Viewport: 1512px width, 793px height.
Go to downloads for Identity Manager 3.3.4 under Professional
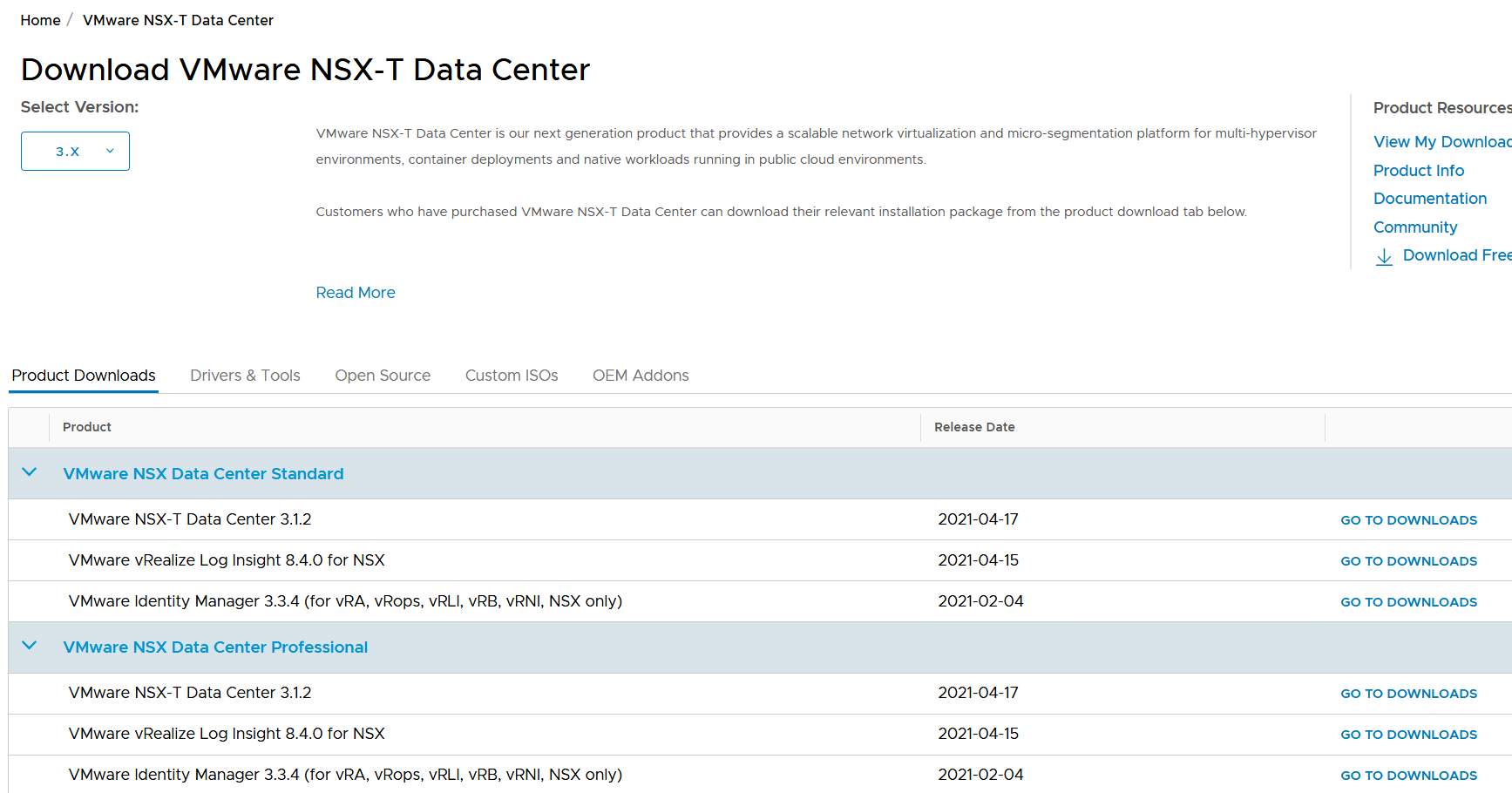pos(1408,776)
